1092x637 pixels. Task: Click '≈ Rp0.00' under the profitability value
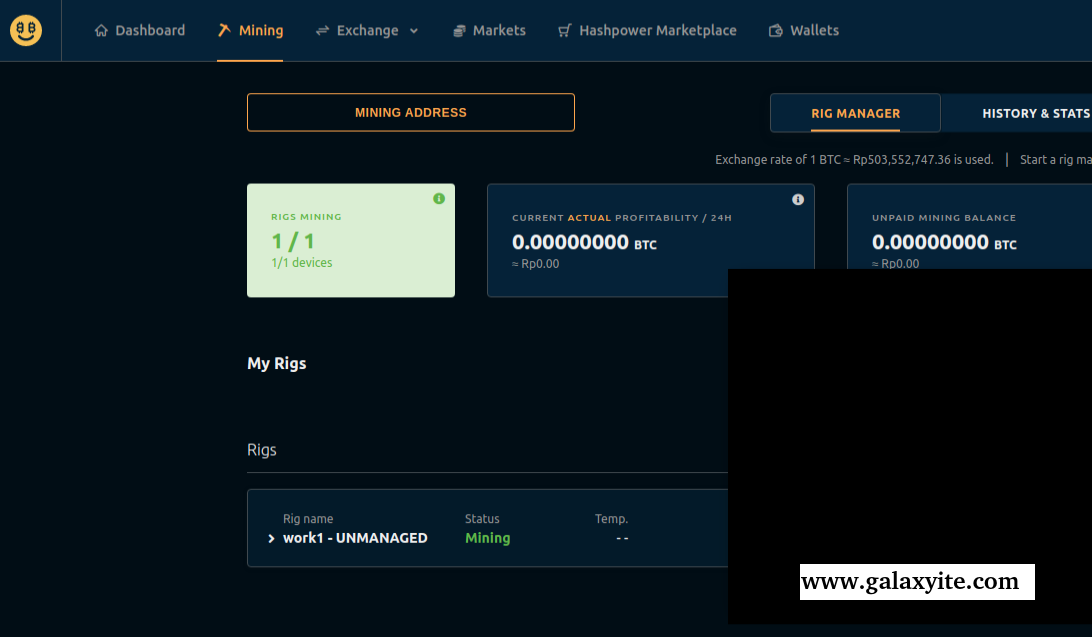pos(536,264)
